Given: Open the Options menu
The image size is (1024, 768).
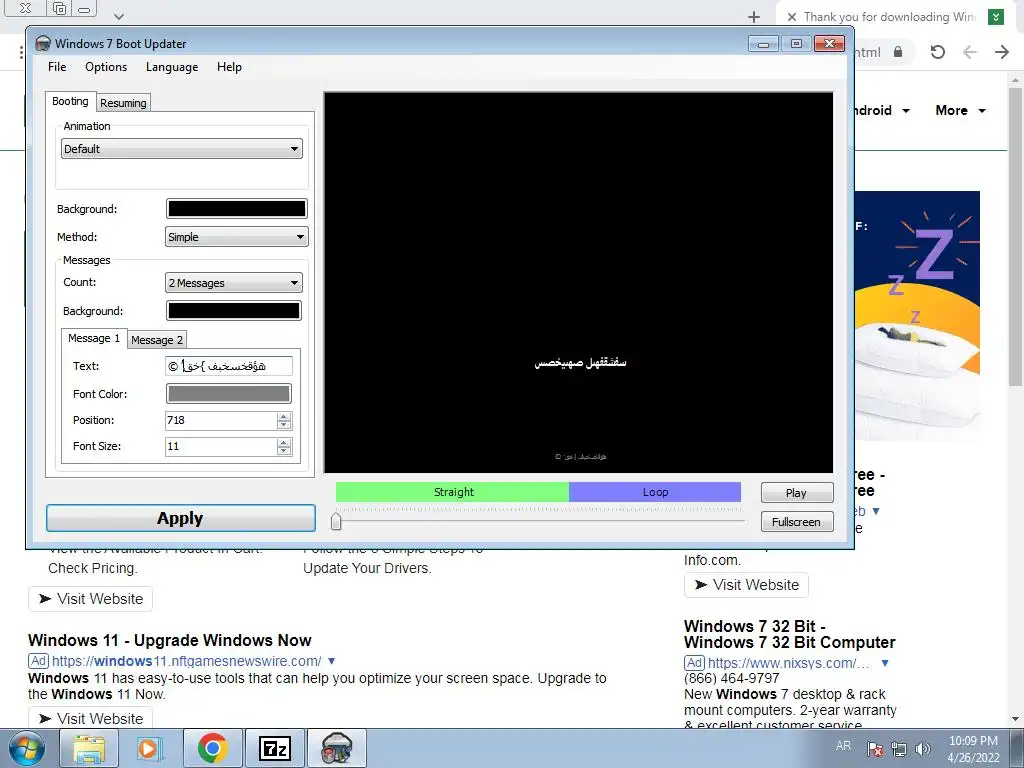Looking at the screenshot, I should point(106,67).
